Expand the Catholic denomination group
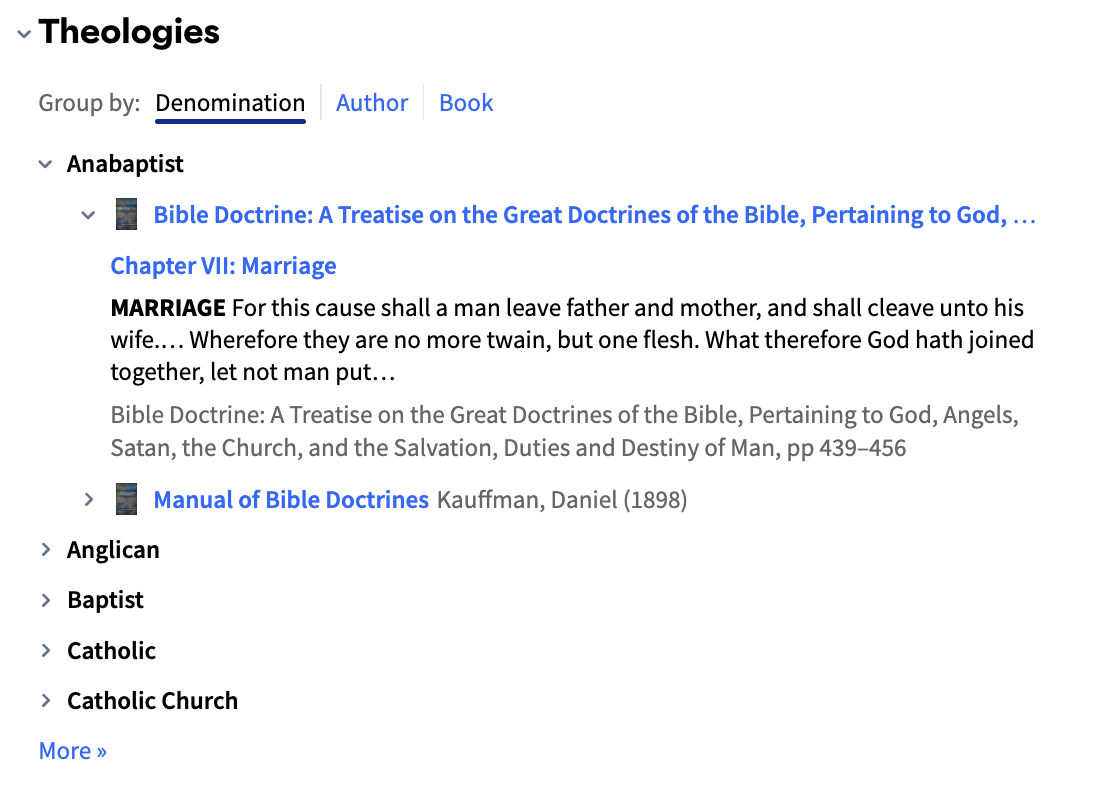The height and width of the screenshot is (794, 1100). (46, 650)
